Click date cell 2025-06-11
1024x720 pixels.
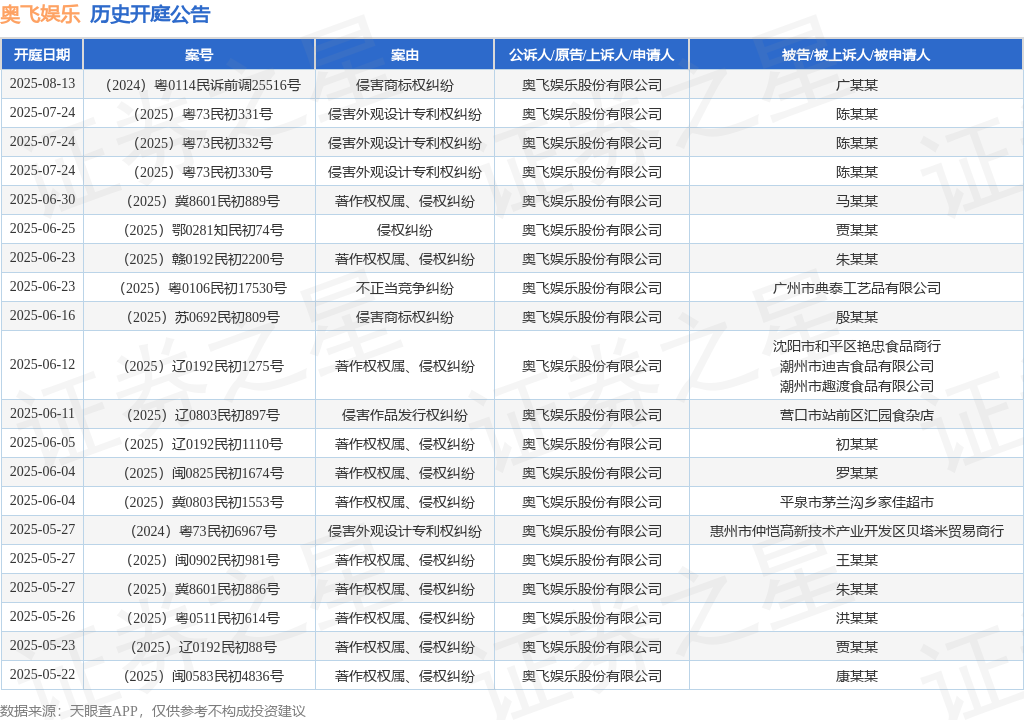click(x=42, y=414)
